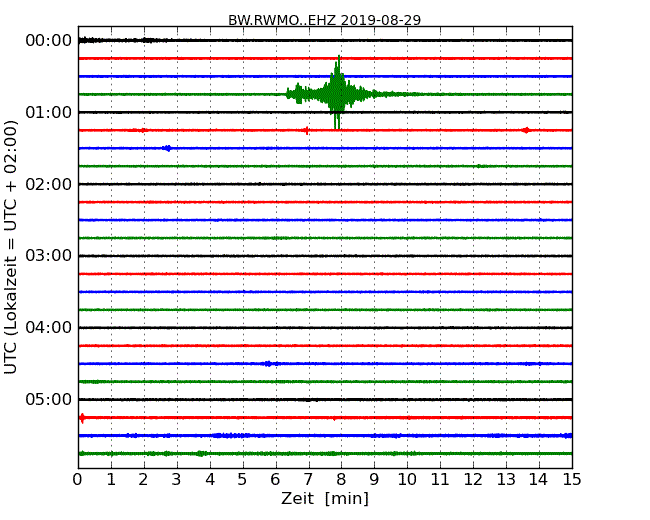Click the x-axis tick label 8
650x520 pixels.
[x=341, y=480]
